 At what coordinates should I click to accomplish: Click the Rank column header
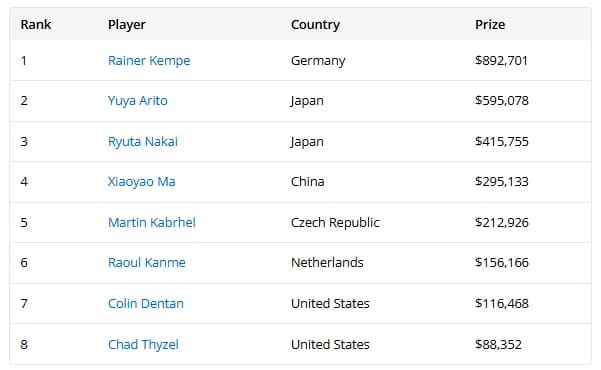pyautogui.click(x=36, y=25)
